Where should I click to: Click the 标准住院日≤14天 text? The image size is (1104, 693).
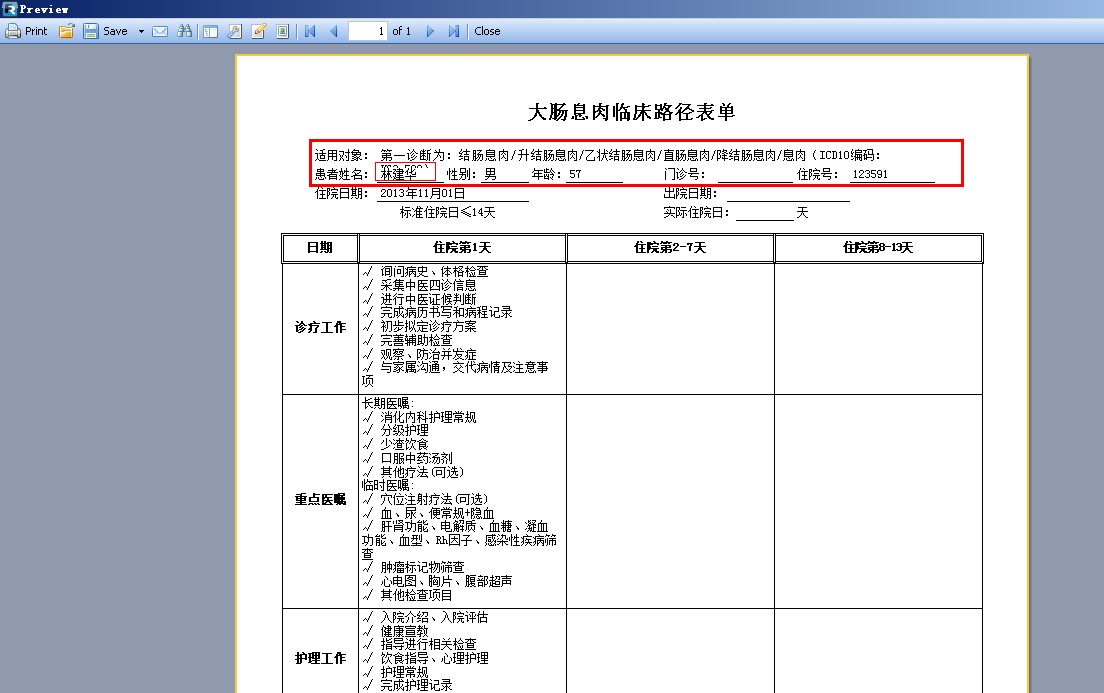448,212
